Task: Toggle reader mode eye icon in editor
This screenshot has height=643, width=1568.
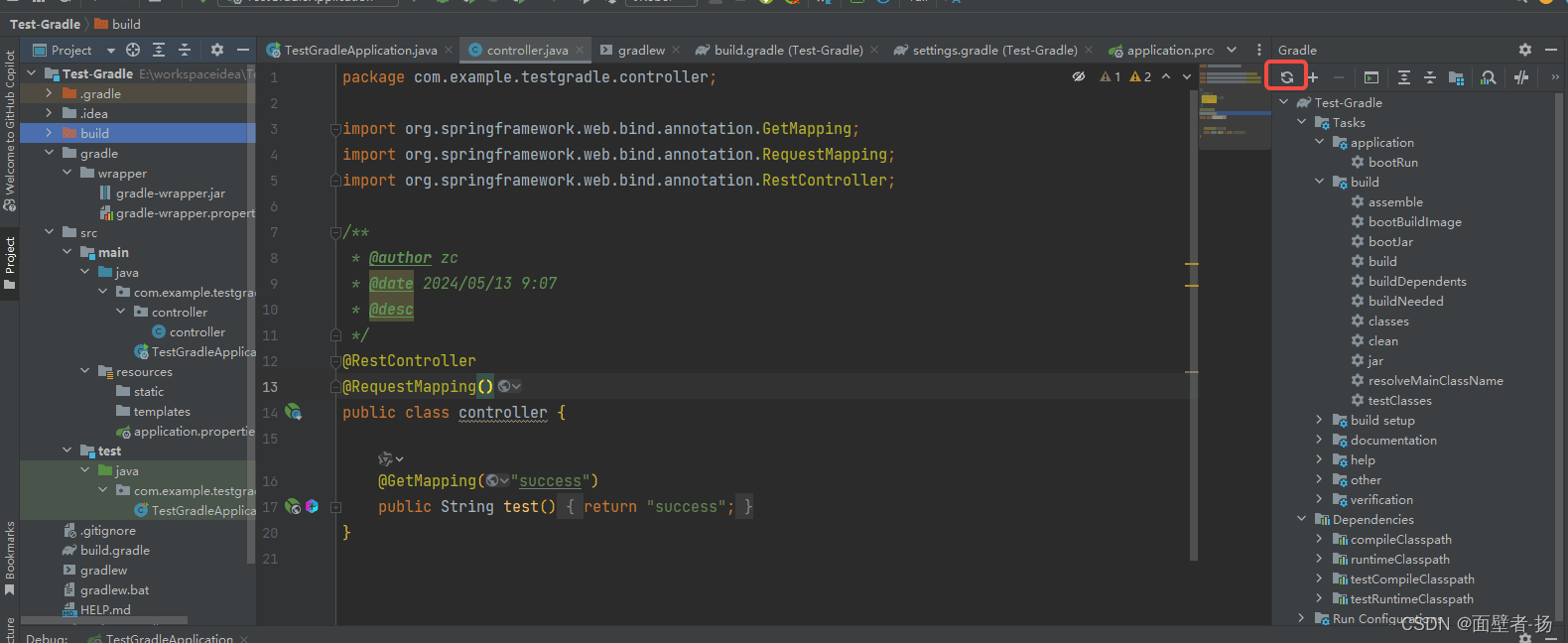Action: [1079, 76]
